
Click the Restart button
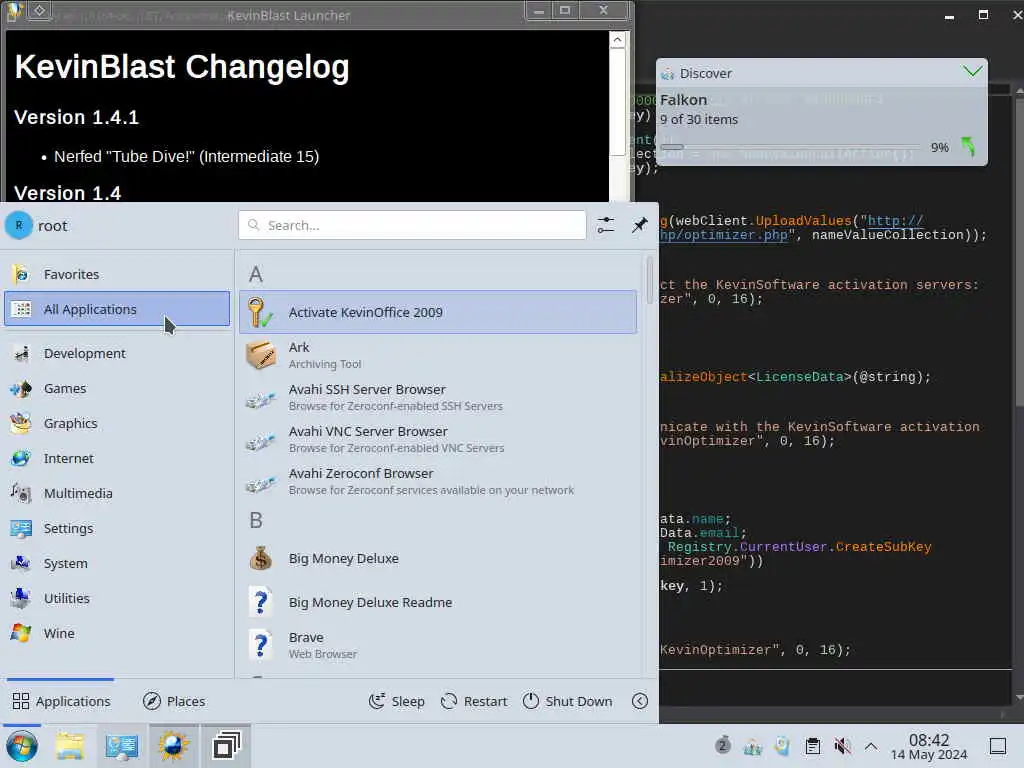click(474, 701)
